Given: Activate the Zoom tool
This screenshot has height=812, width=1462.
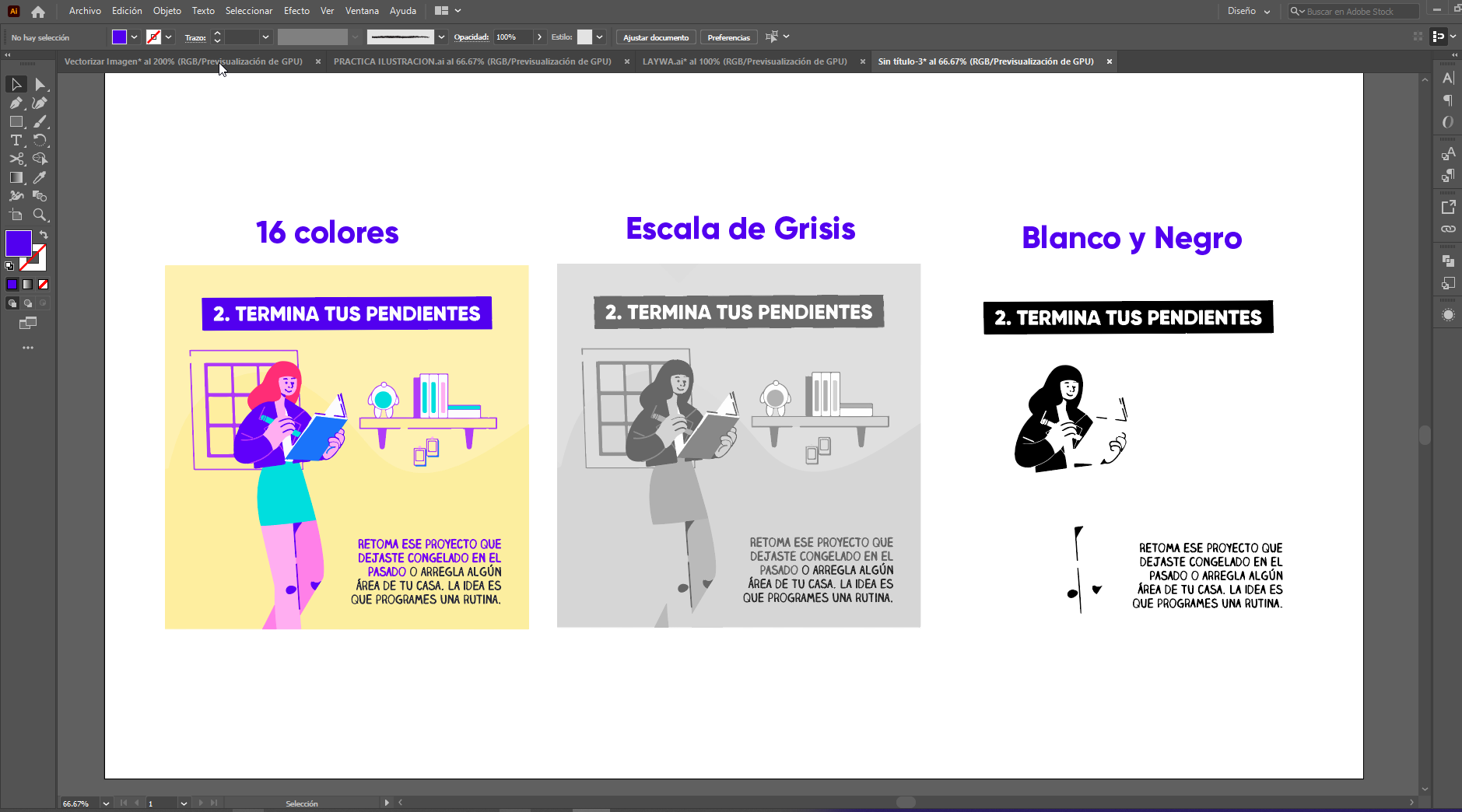Looking at the screenshot, I should click(40, 215).
